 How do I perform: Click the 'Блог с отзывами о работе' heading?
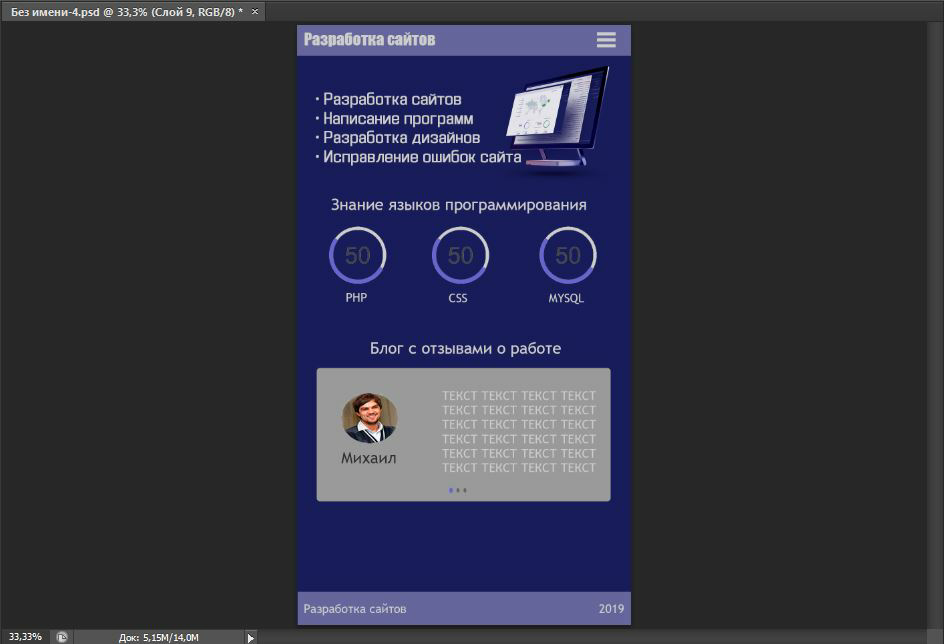pos(465,349)
